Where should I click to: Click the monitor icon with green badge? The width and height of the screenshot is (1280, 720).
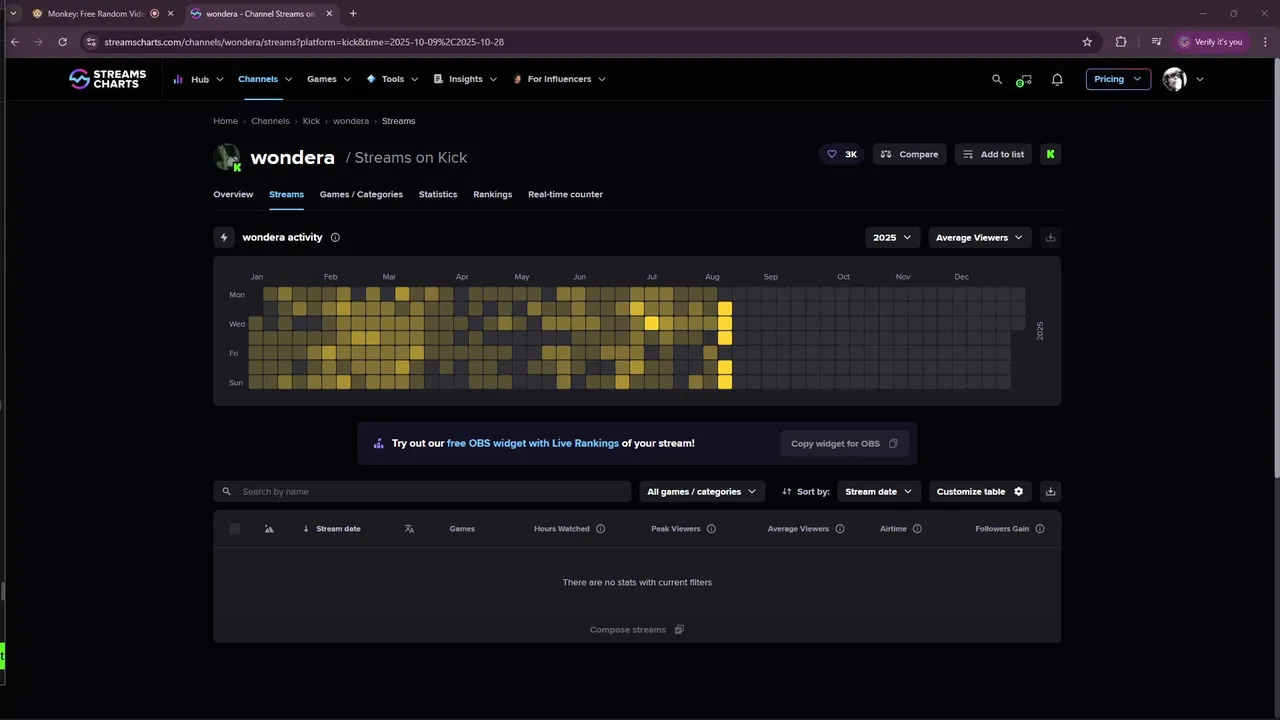pos(1024,80)
